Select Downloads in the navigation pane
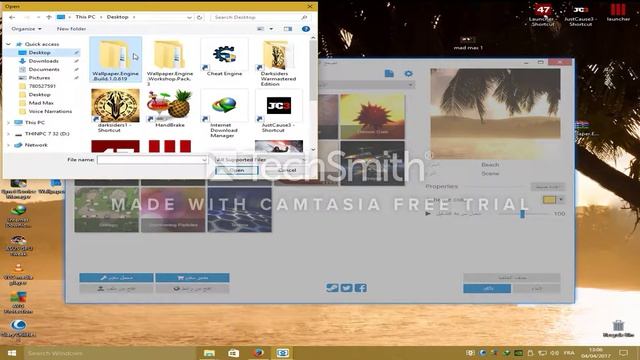The width and height of the screenshot is (640, 360). point(43,61)
